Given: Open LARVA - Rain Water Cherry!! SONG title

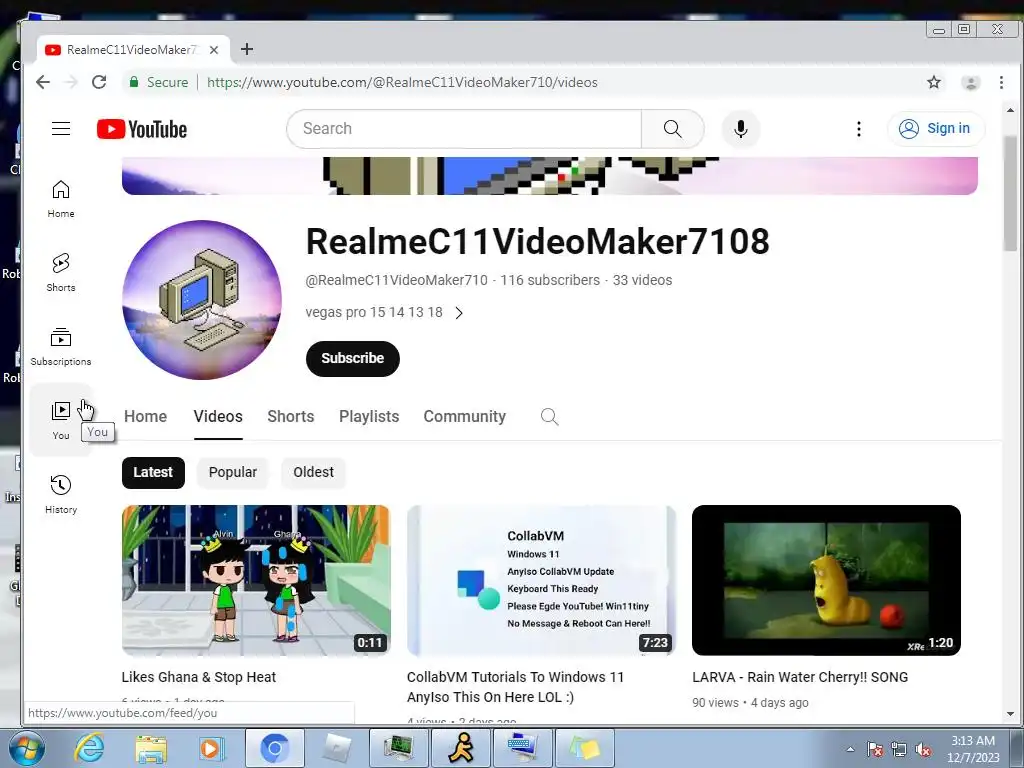Looking at the screenshot, I should [800, 677].
